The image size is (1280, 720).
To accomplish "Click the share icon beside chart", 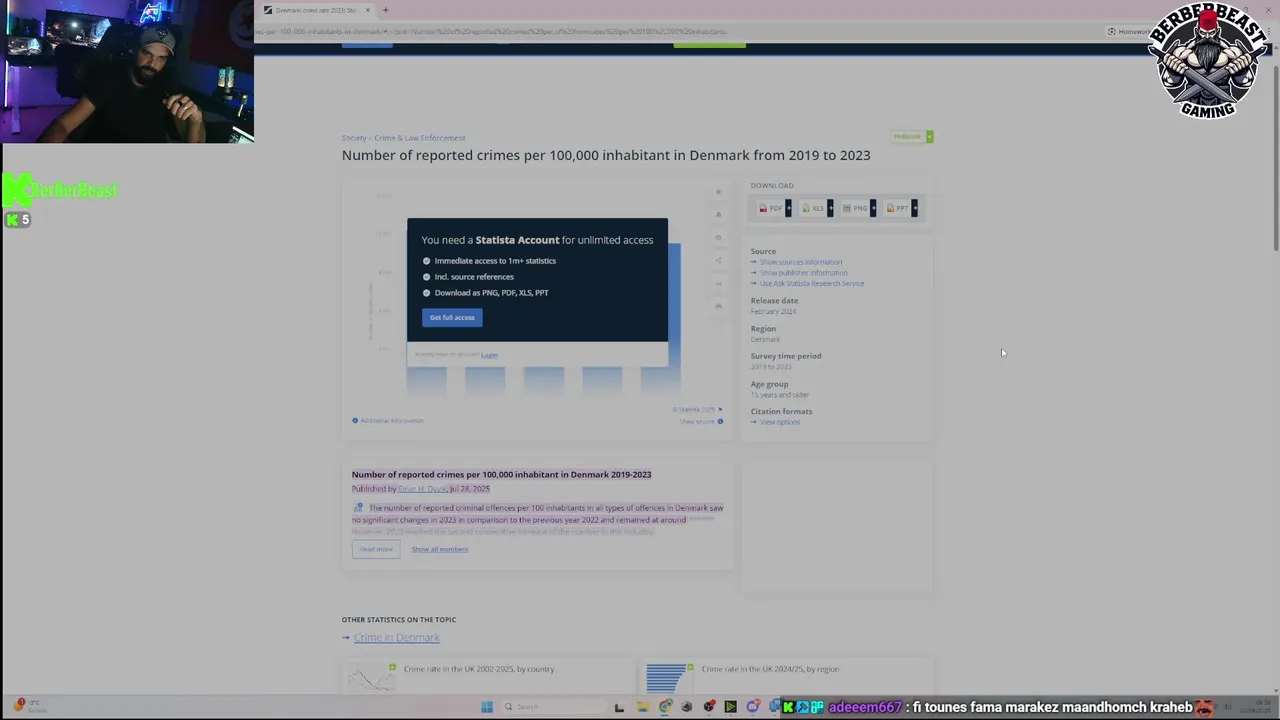I will [718, 261].
